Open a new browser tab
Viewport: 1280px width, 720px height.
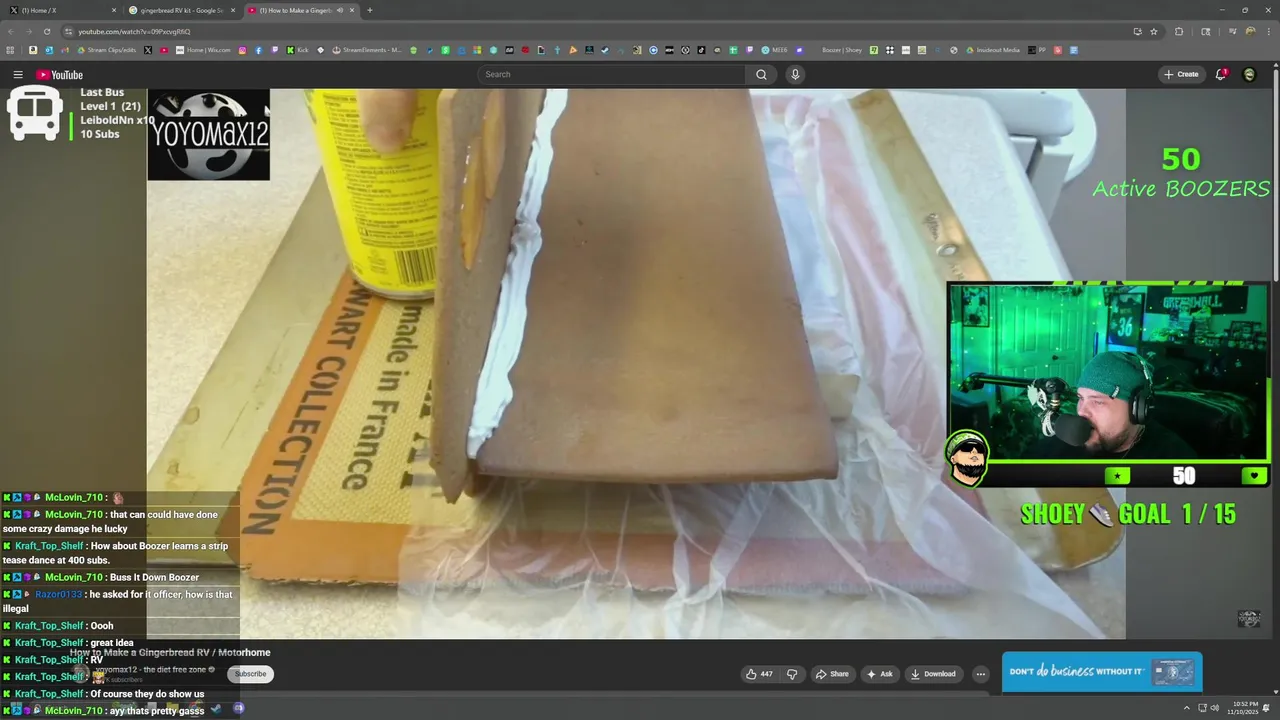point(370,10)
